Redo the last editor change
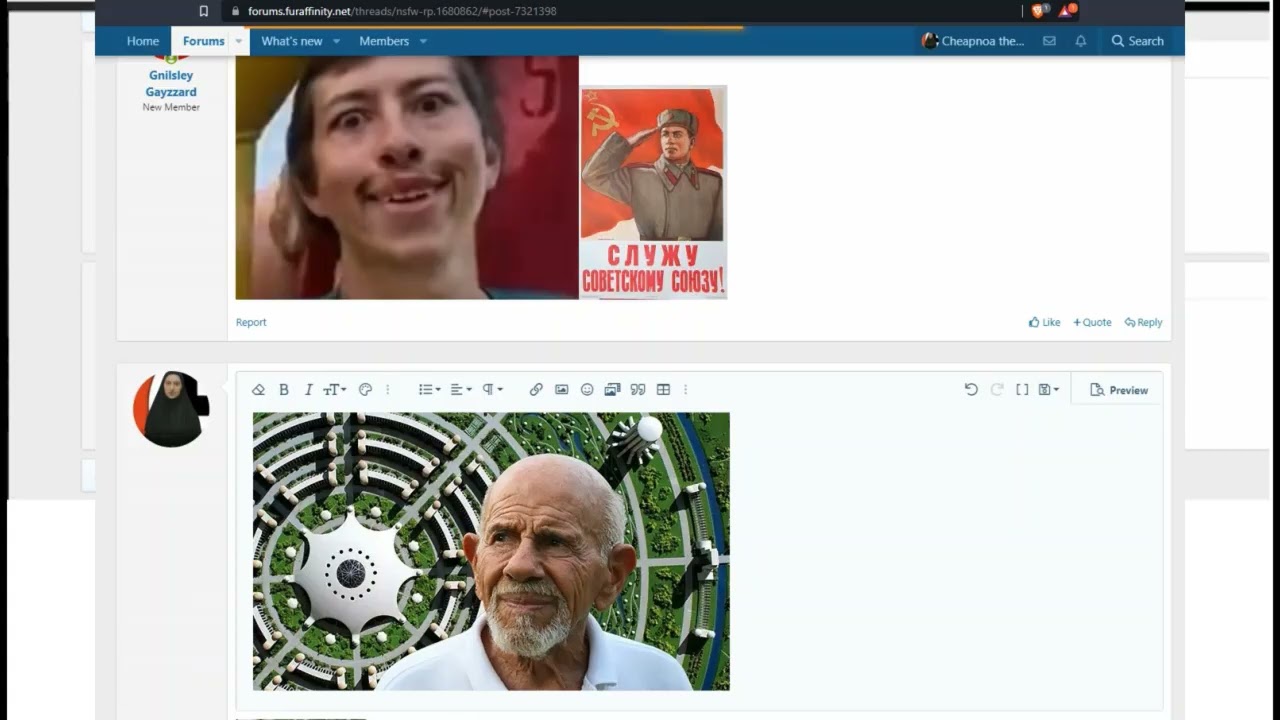This screenshot has height=720, width=1280. click(997, 390)
